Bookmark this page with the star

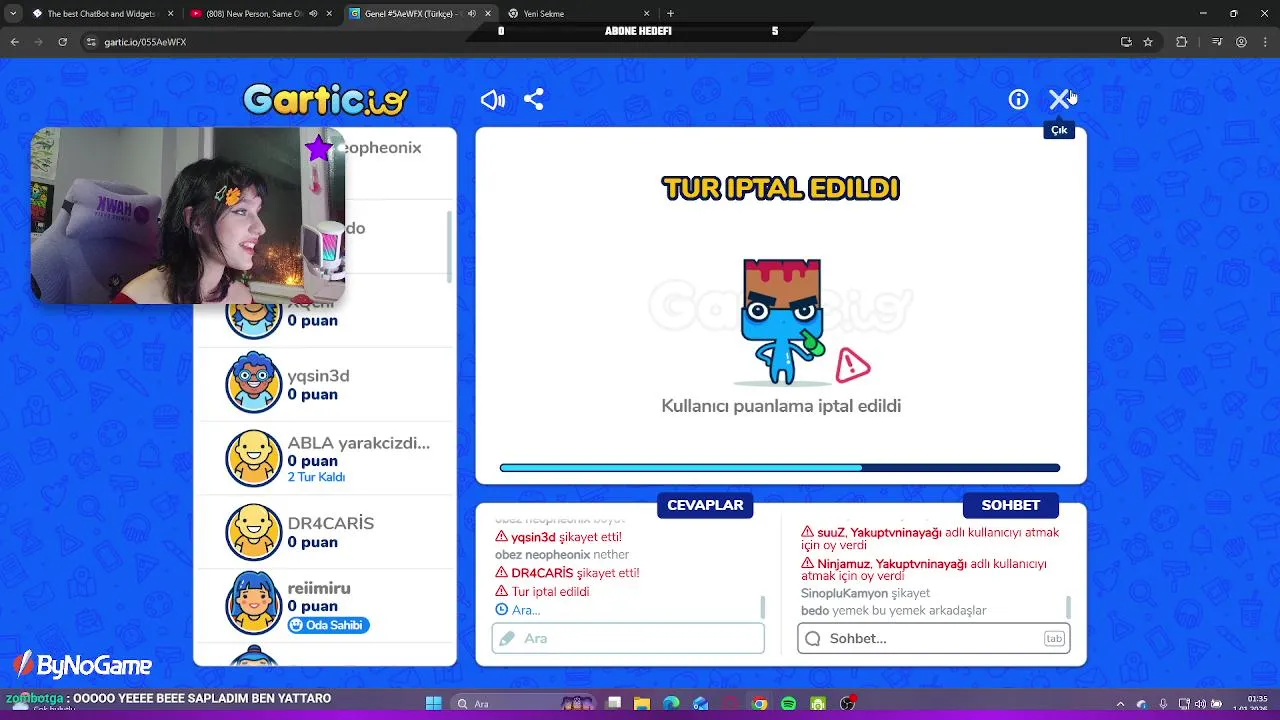pyautogui.click(x=1148, y=42)
